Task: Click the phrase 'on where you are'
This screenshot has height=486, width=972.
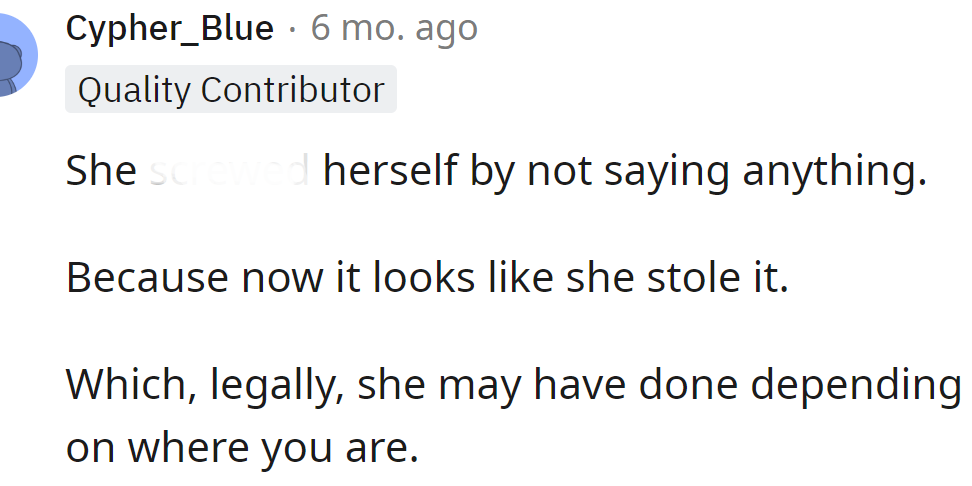Action: (241, 449)
